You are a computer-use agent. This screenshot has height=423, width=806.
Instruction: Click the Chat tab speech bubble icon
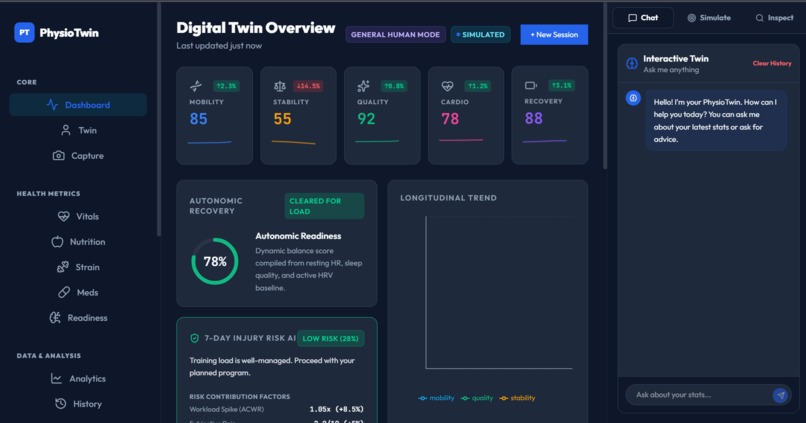click(632, 18)
